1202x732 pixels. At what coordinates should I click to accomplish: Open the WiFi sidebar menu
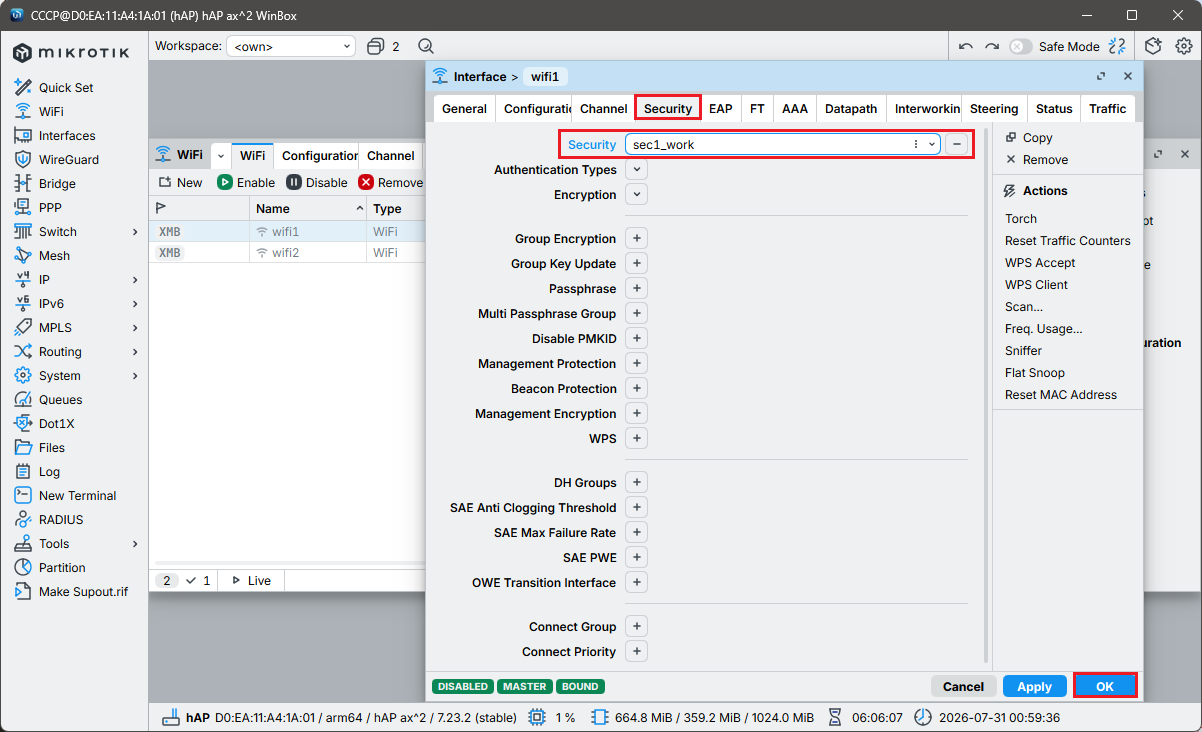coord(51,111)
